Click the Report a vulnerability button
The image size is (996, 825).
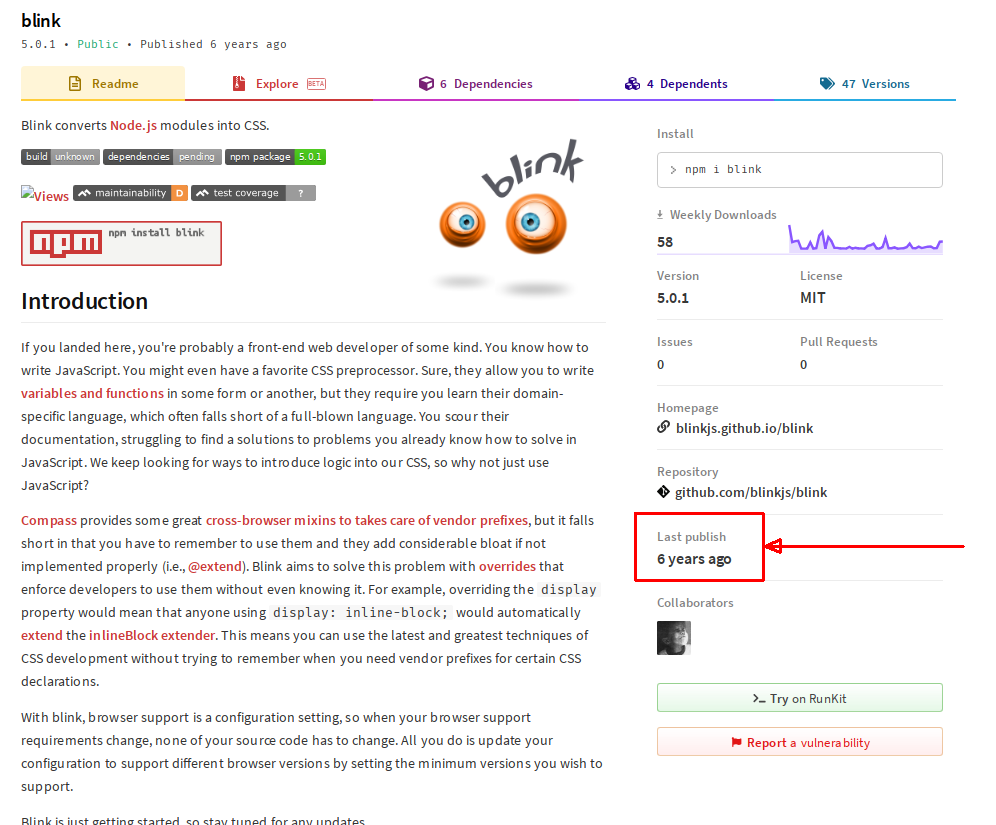coord(800,742)
